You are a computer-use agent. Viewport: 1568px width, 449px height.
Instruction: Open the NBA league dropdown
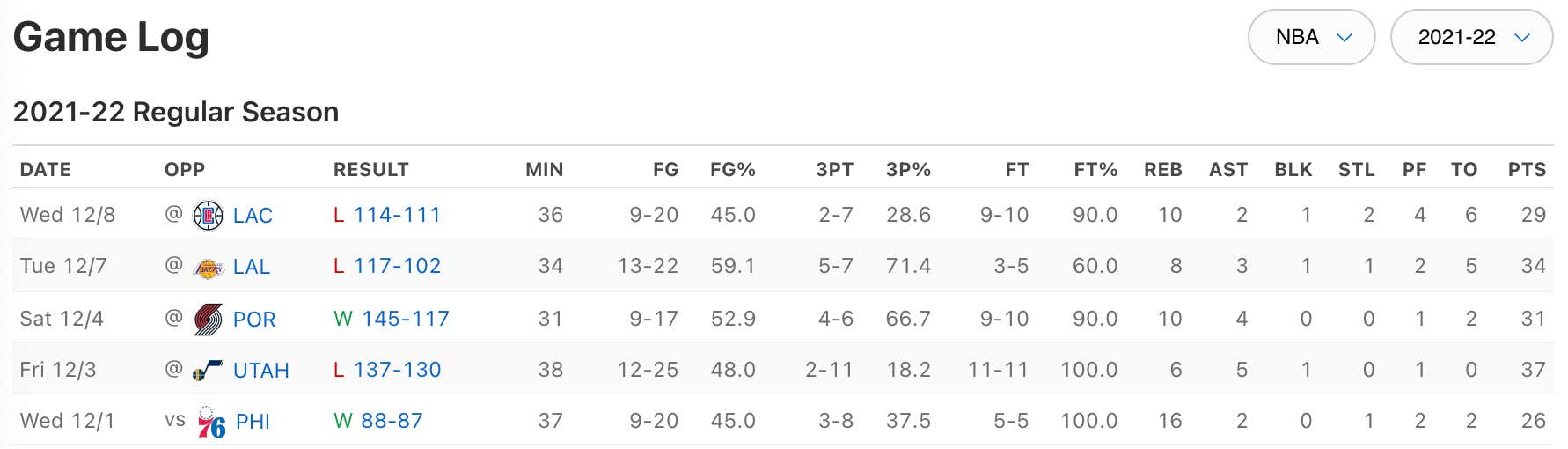(x=1311, y=37)
